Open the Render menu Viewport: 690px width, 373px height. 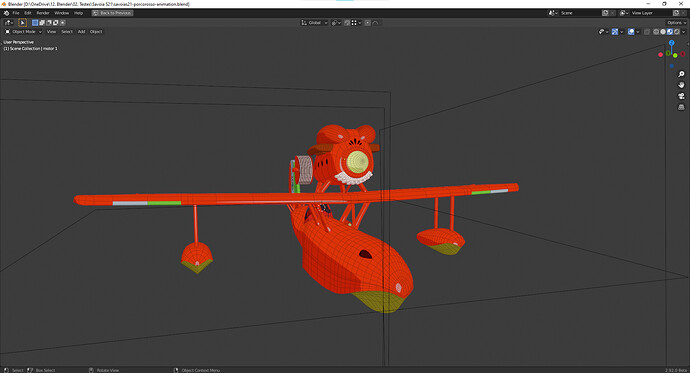pyautogui.click(x=43, y=13)
